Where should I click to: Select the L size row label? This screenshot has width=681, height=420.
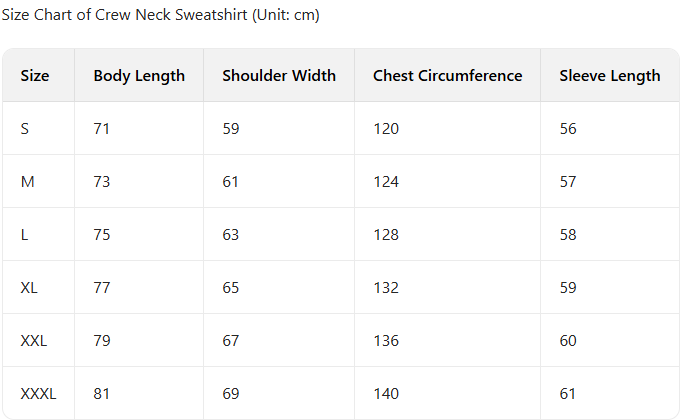tap(24, 235)
